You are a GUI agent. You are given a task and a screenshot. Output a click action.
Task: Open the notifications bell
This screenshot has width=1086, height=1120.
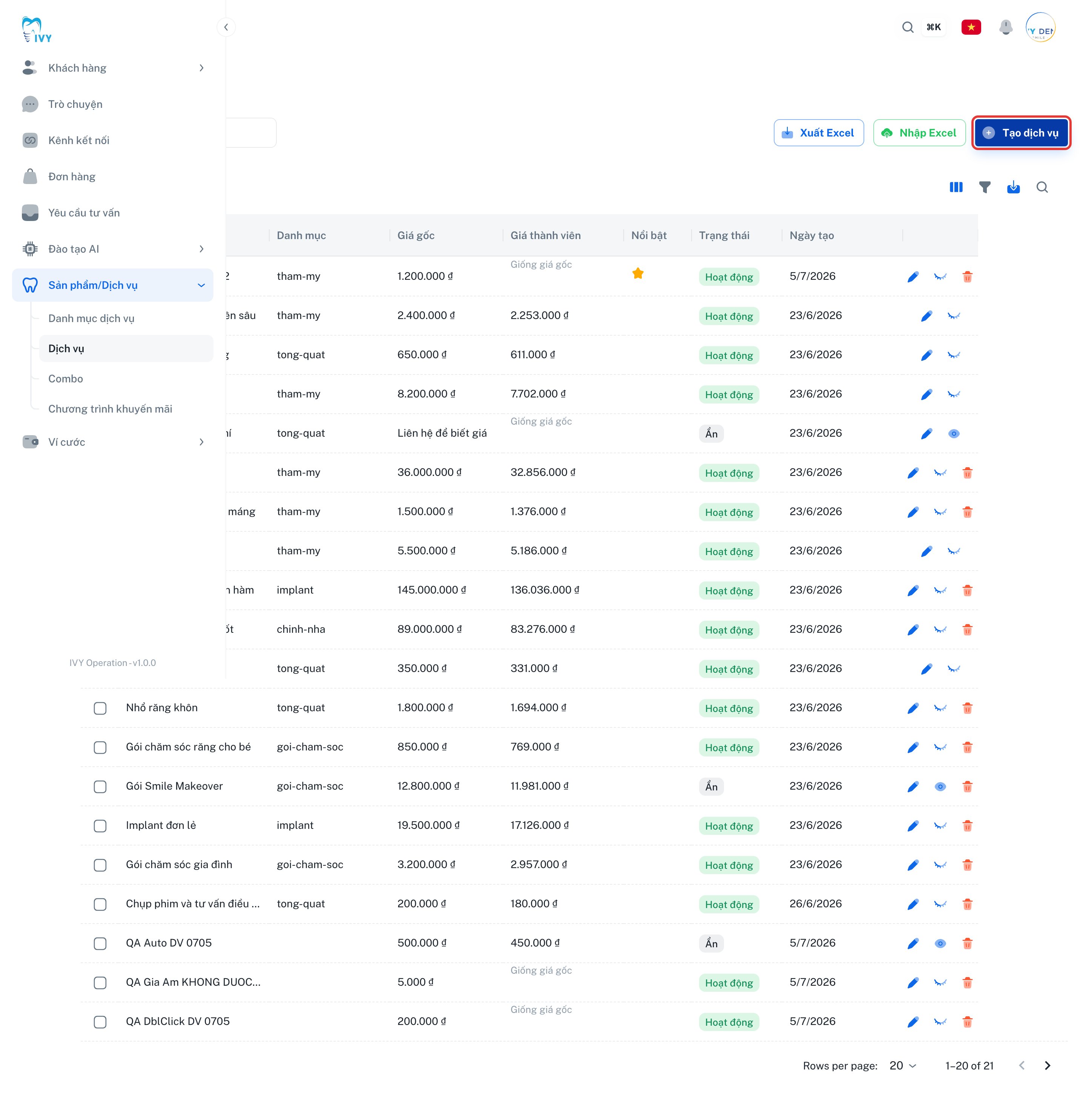tap(1005, 27)
